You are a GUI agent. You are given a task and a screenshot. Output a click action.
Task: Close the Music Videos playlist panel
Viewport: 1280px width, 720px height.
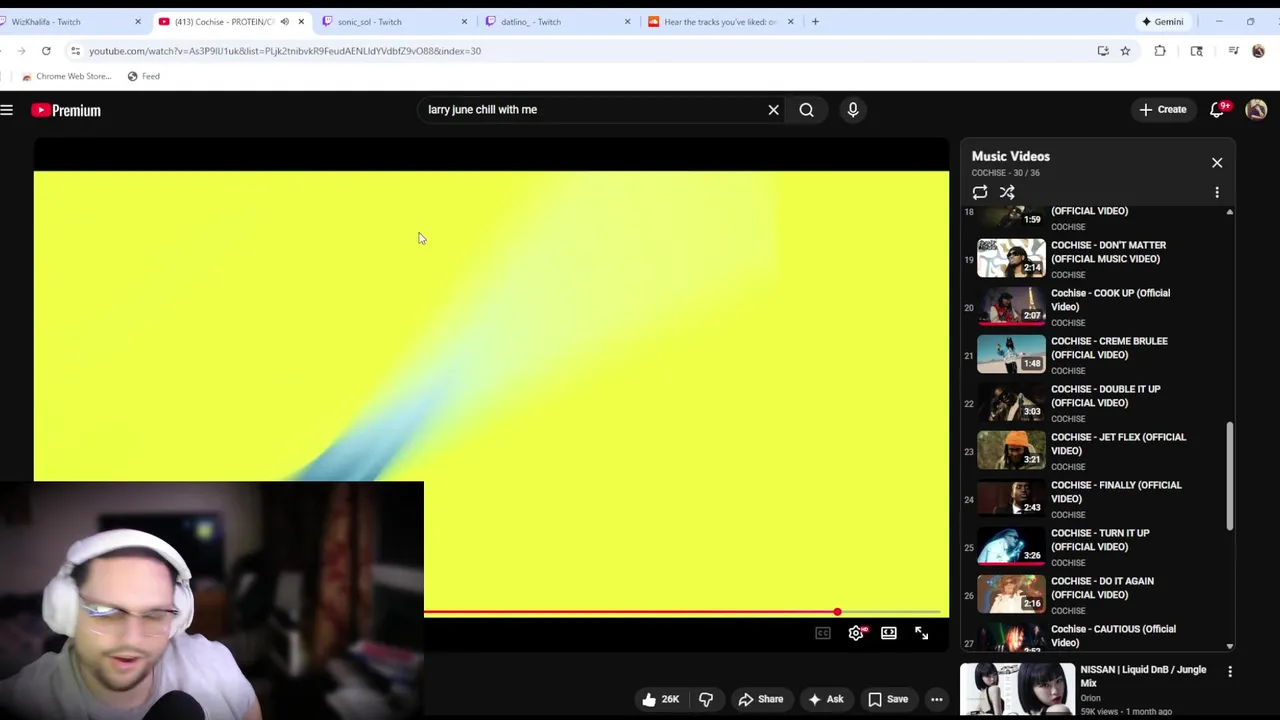click(x=1217, y=162)
